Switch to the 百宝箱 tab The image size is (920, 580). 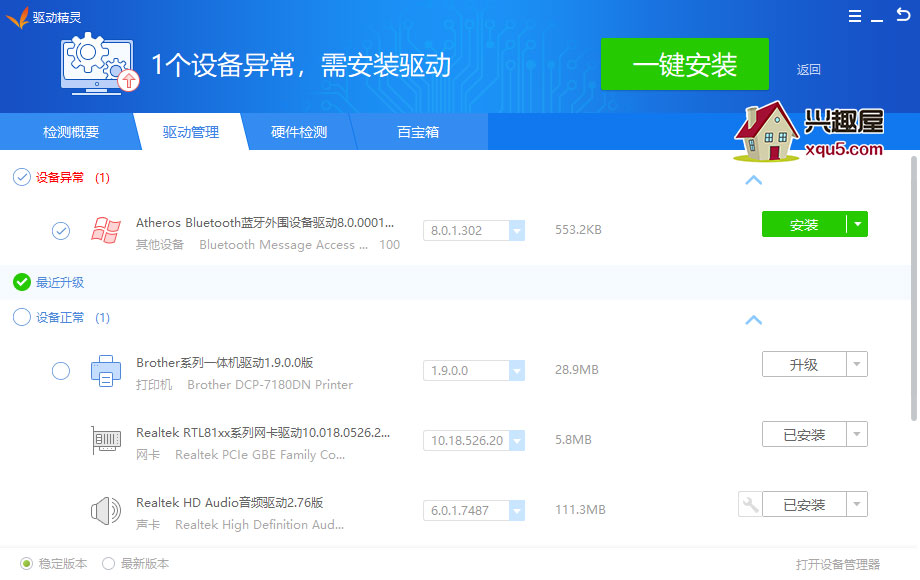tap(418, 132)
